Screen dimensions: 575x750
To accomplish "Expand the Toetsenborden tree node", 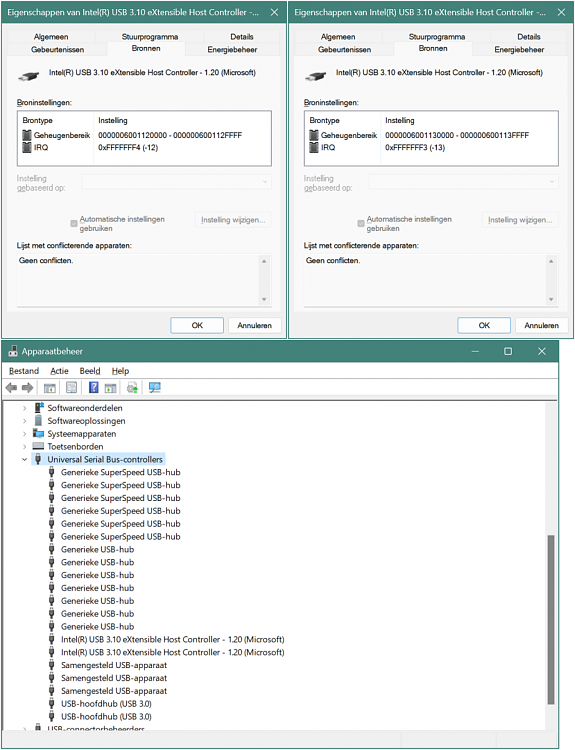I will click(x=24, y=447).
